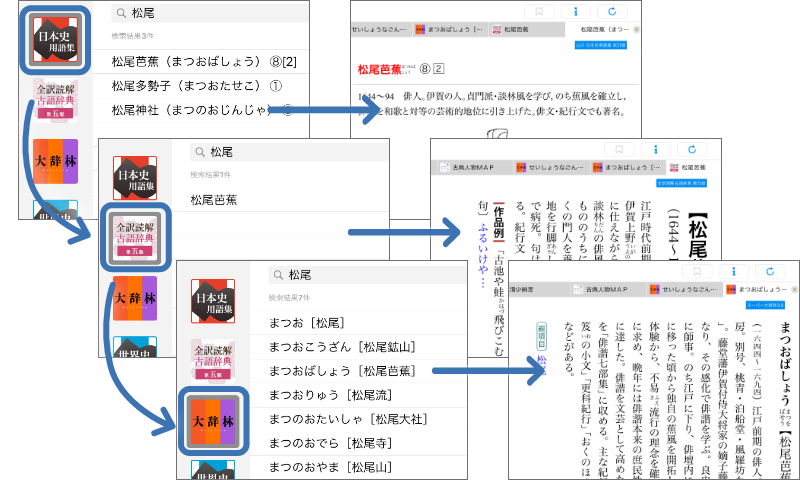Open result まつお［松尾］
This screenshot has width=800, height=480.
(x=307, y=323)
